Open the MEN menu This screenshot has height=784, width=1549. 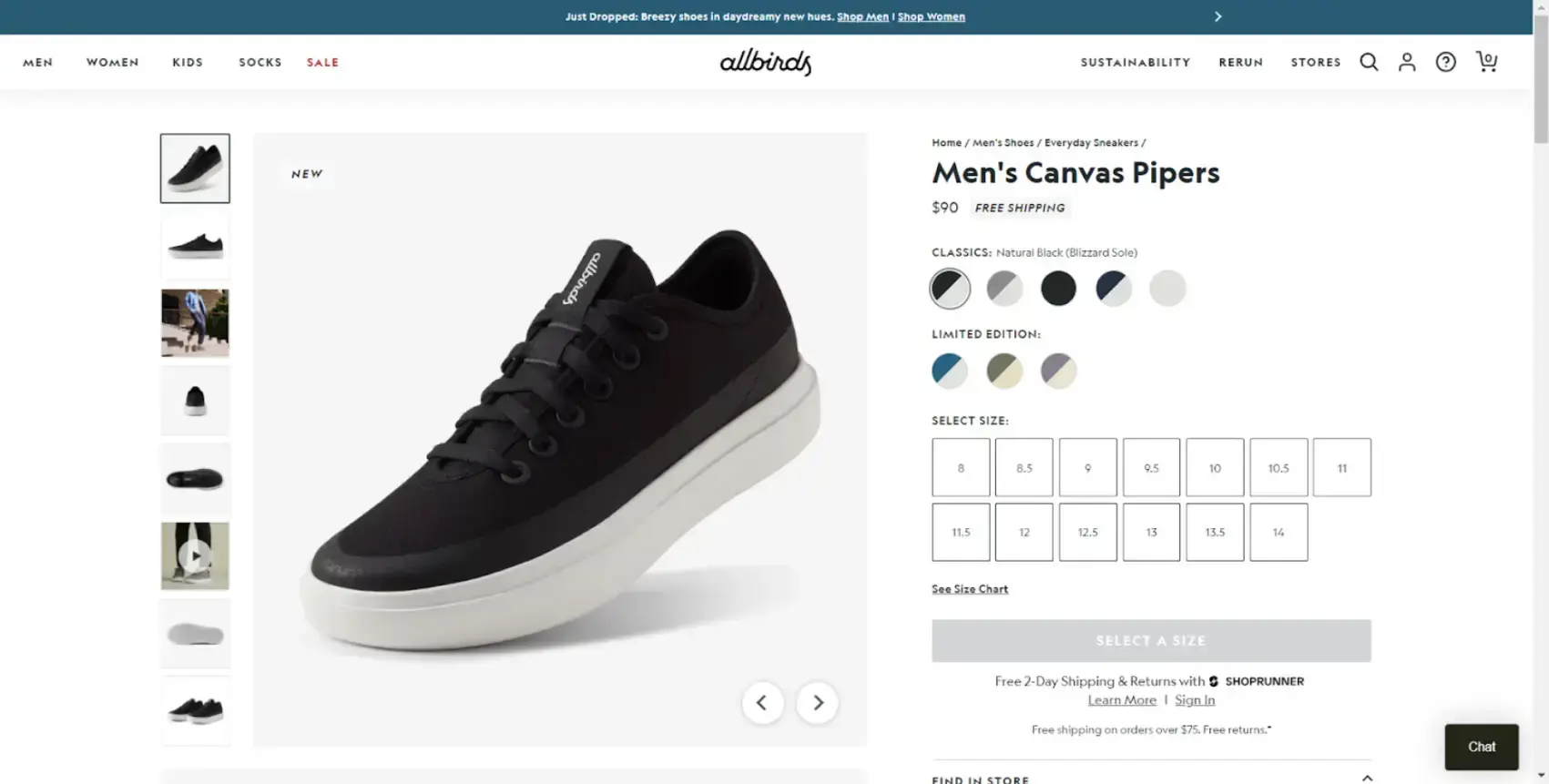point(37,62)
